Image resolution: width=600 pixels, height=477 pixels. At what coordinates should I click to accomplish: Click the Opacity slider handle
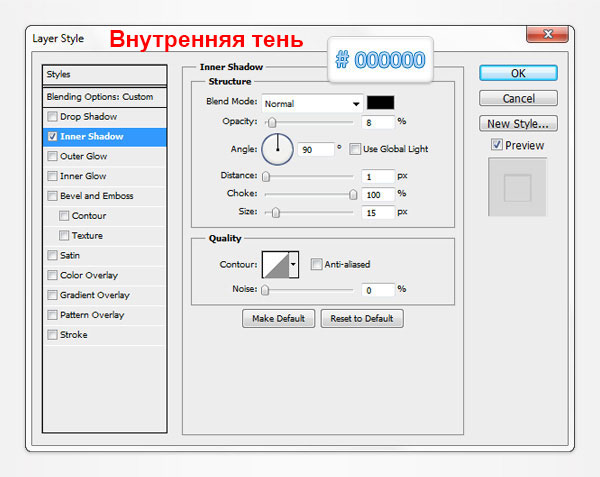(272, 123)
